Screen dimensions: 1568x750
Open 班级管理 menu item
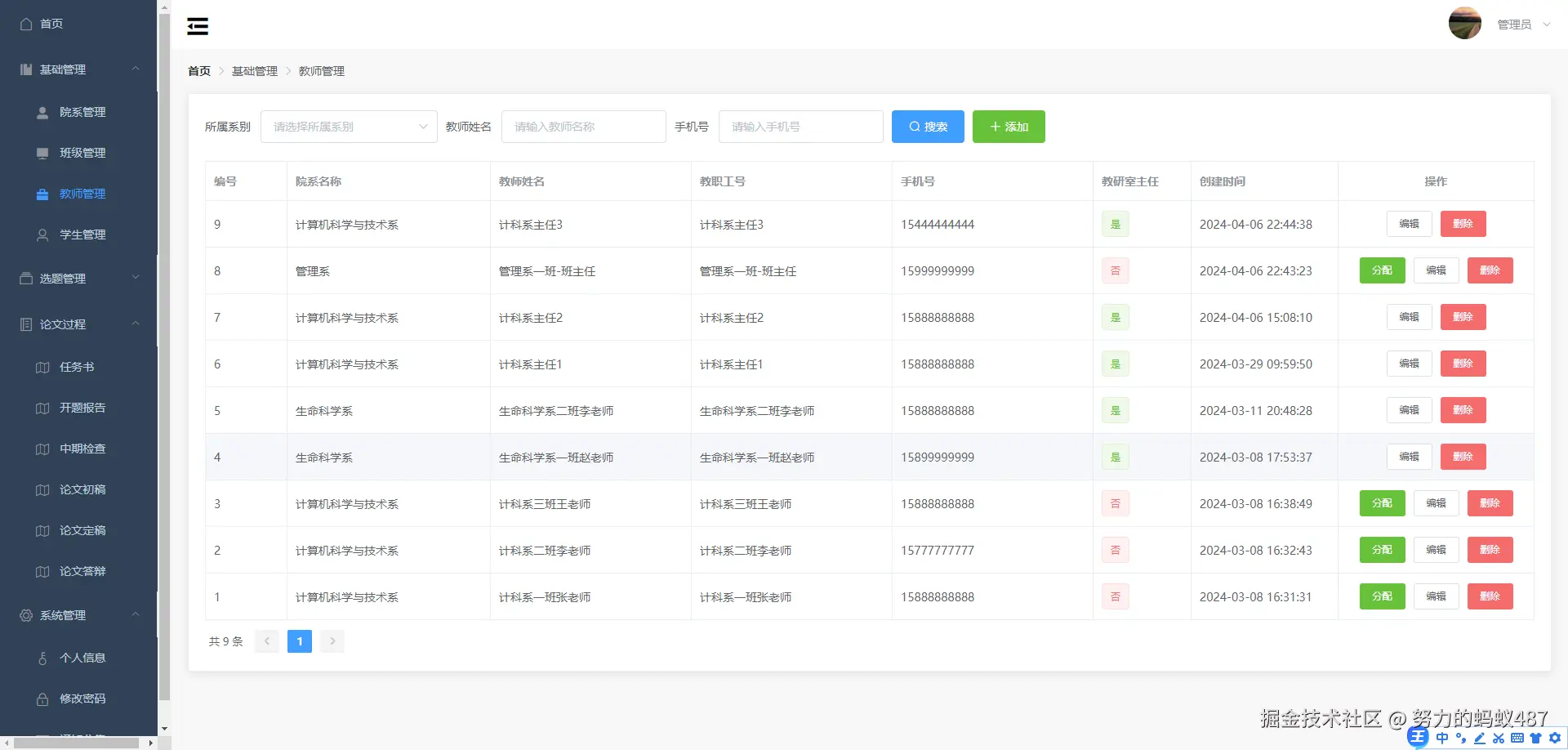point(82,153)
